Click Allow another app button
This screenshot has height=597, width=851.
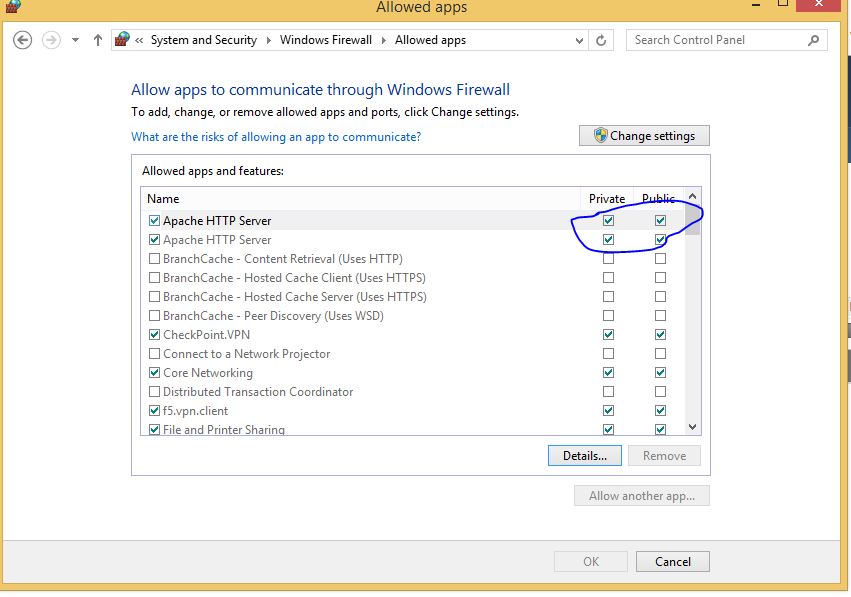click(642, 496)
